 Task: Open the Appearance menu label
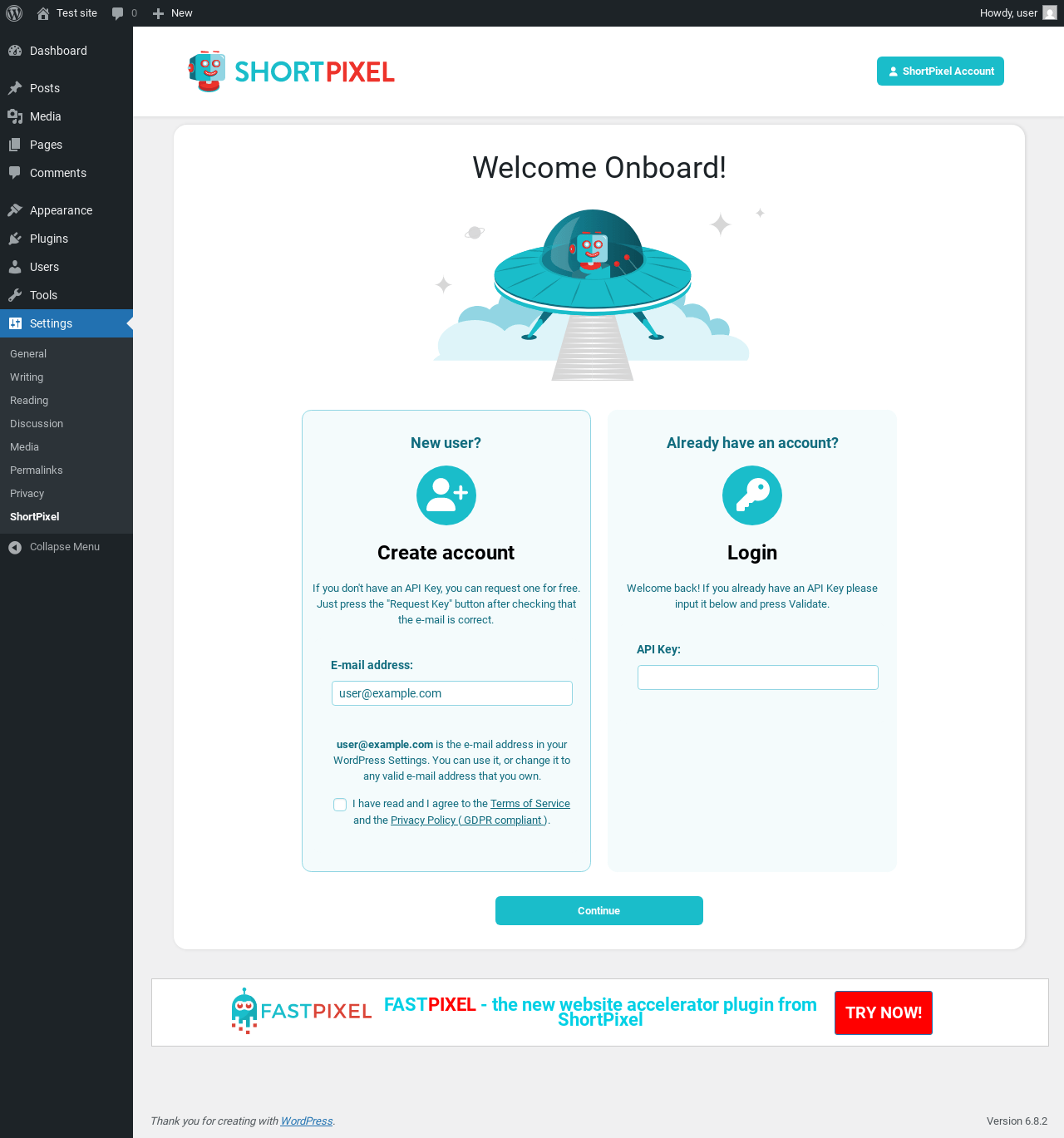point(62,210)
